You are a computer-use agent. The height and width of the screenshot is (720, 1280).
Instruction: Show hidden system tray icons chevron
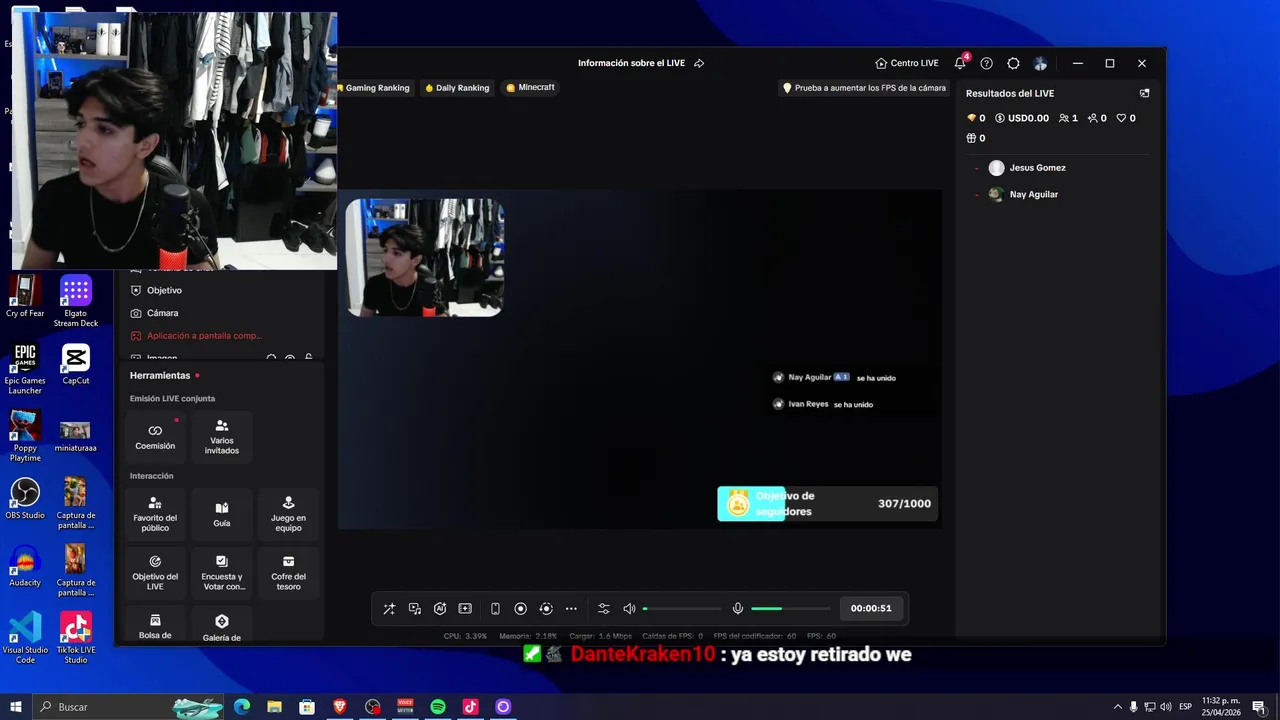pyautogui.click(x=1118, y=707)
